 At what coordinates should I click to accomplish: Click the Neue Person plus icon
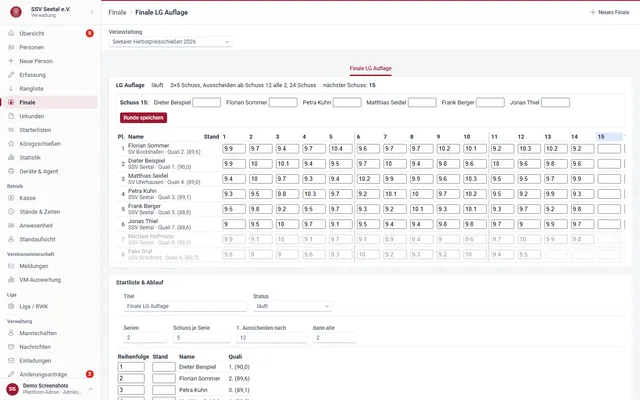pyautogui.click(x=11, y=61)
